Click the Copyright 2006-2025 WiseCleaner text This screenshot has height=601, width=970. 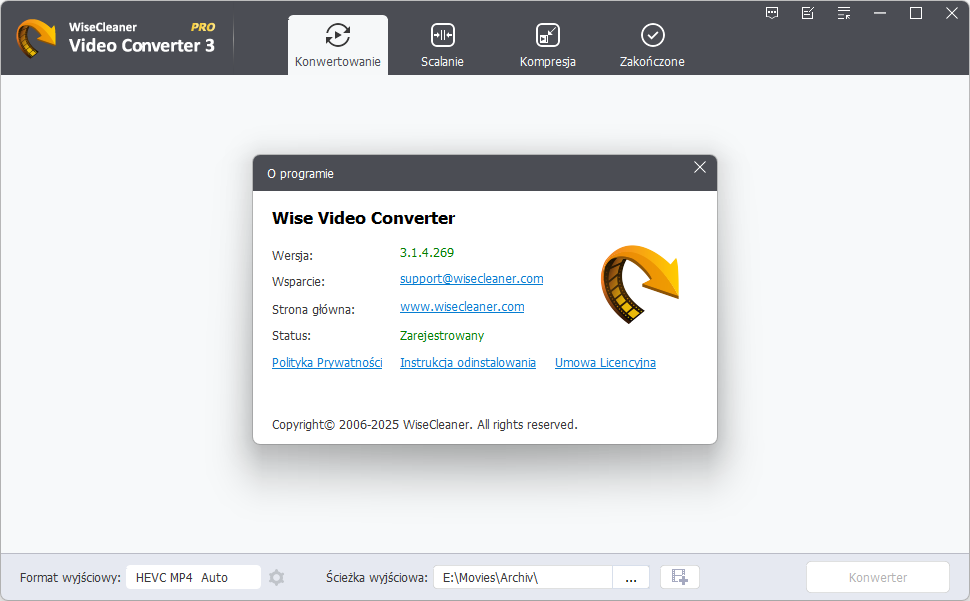pyautogui.click(x=424, y=425)
